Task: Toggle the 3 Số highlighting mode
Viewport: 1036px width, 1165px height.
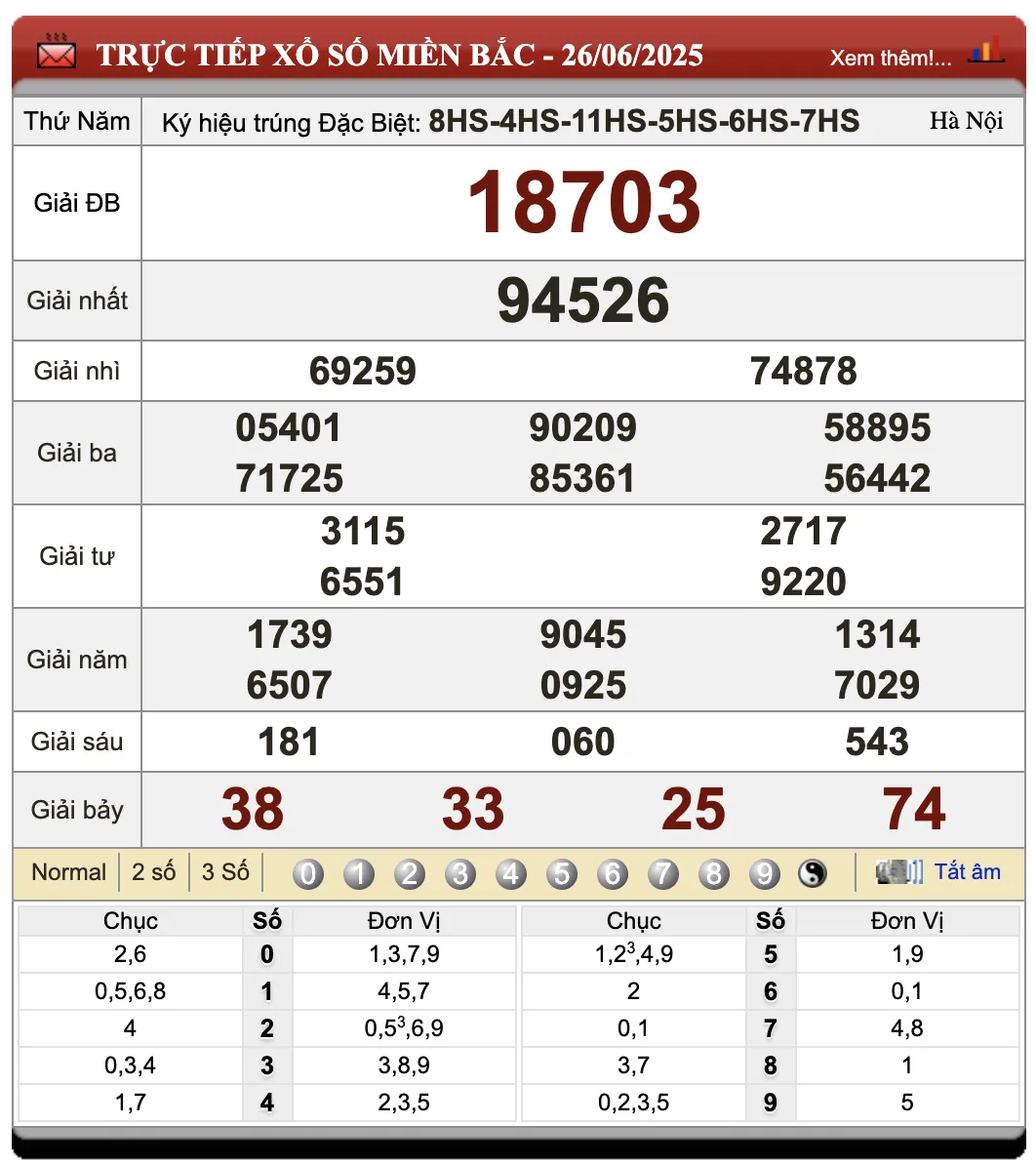Action: [224, 871]
